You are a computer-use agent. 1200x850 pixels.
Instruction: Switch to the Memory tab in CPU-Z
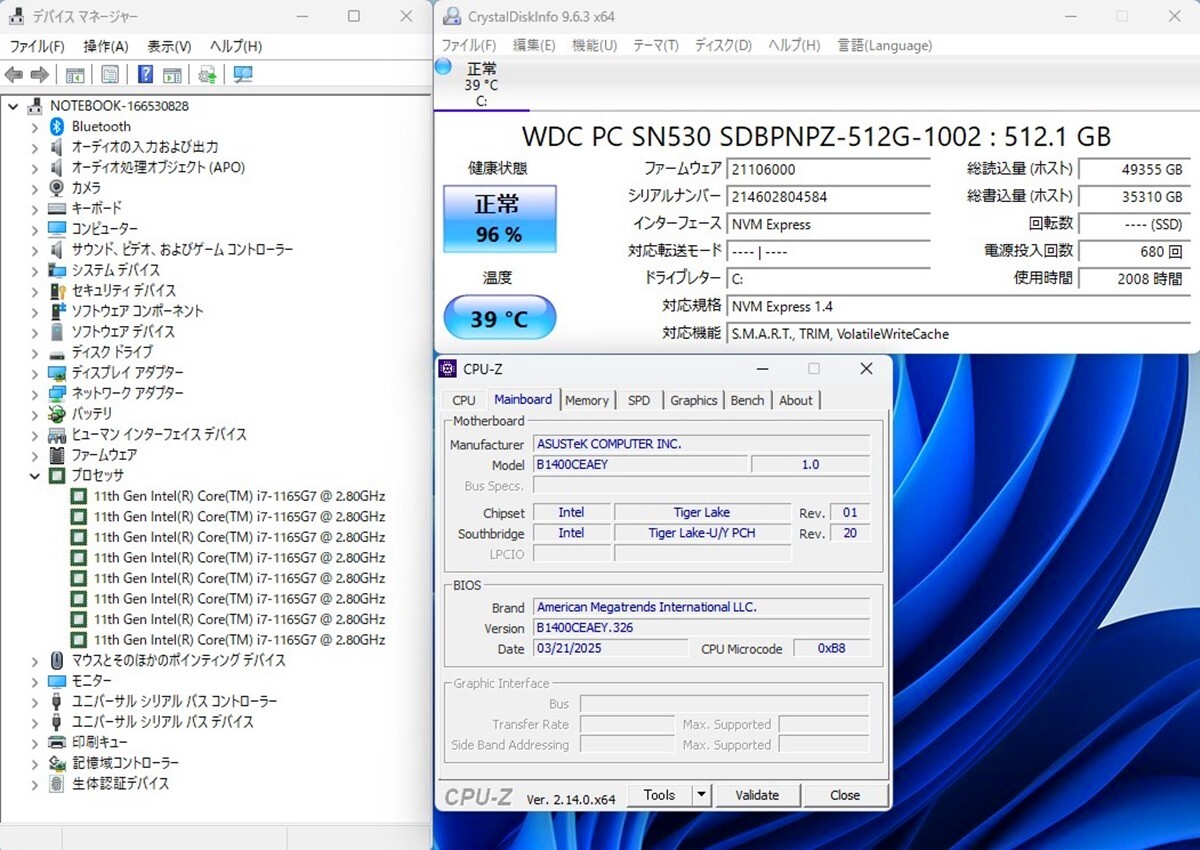coord(586,400)
